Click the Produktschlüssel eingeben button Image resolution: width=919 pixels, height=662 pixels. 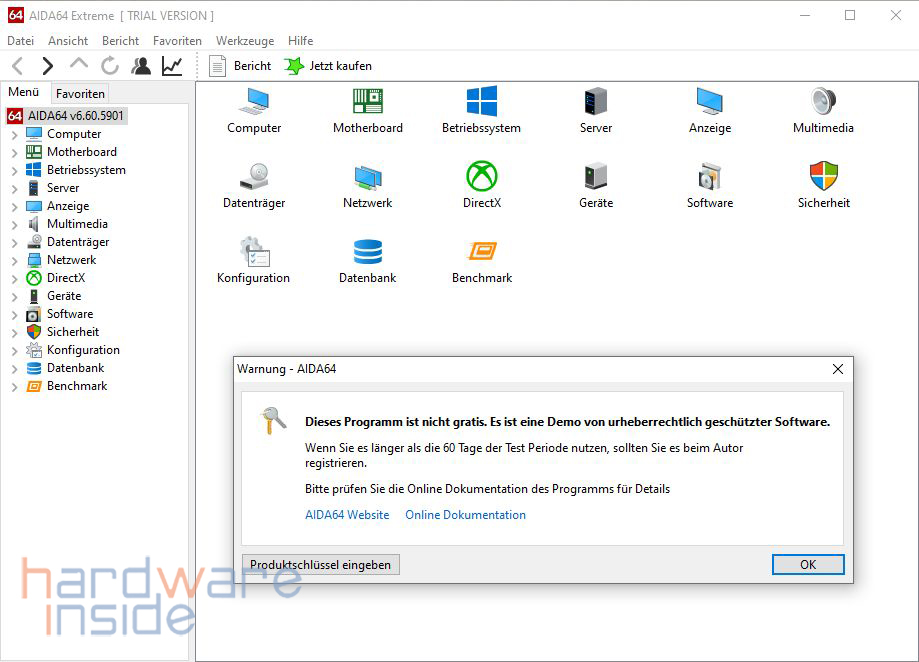coord(320,565)
